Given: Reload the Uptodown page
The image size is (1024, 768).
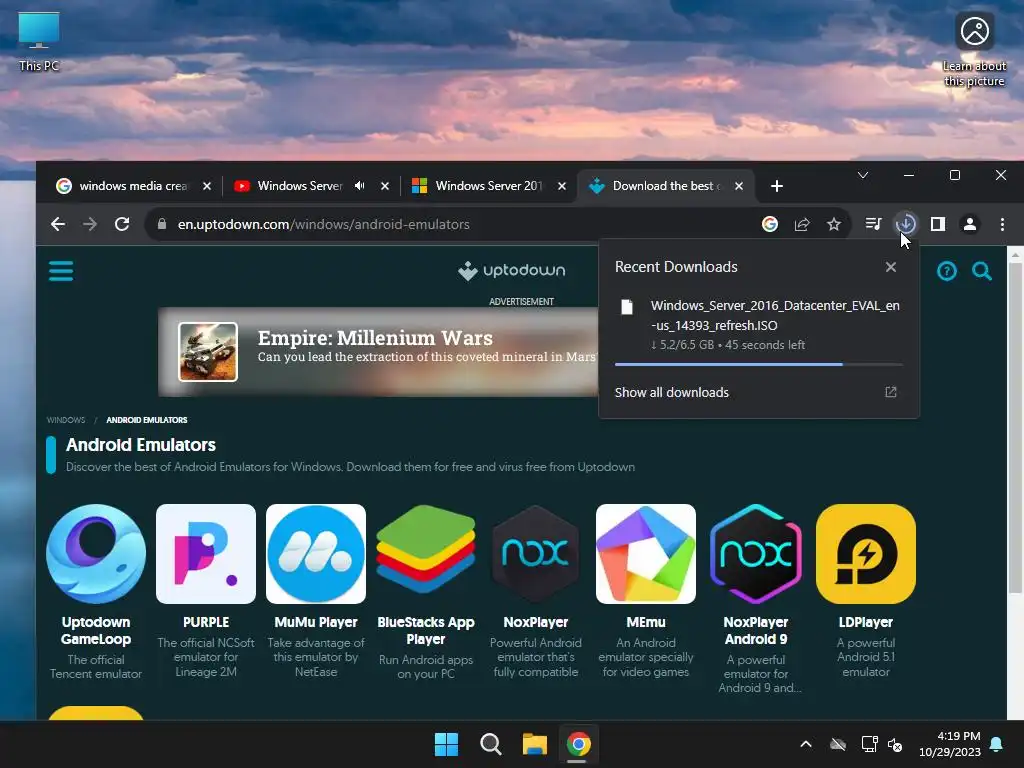Looking at the screenshot, I should pos(122,224).
